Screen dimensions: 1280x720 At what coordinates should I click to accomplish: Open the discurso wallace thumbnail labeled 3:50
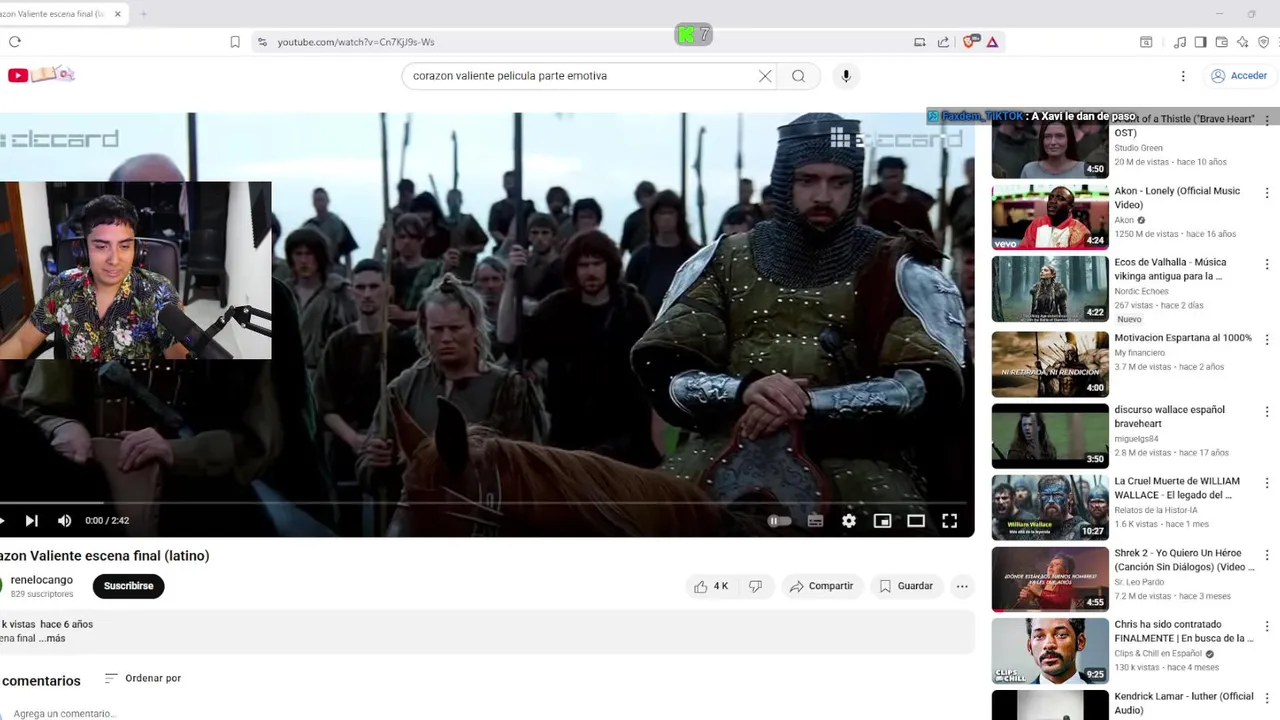(1050, 436)
